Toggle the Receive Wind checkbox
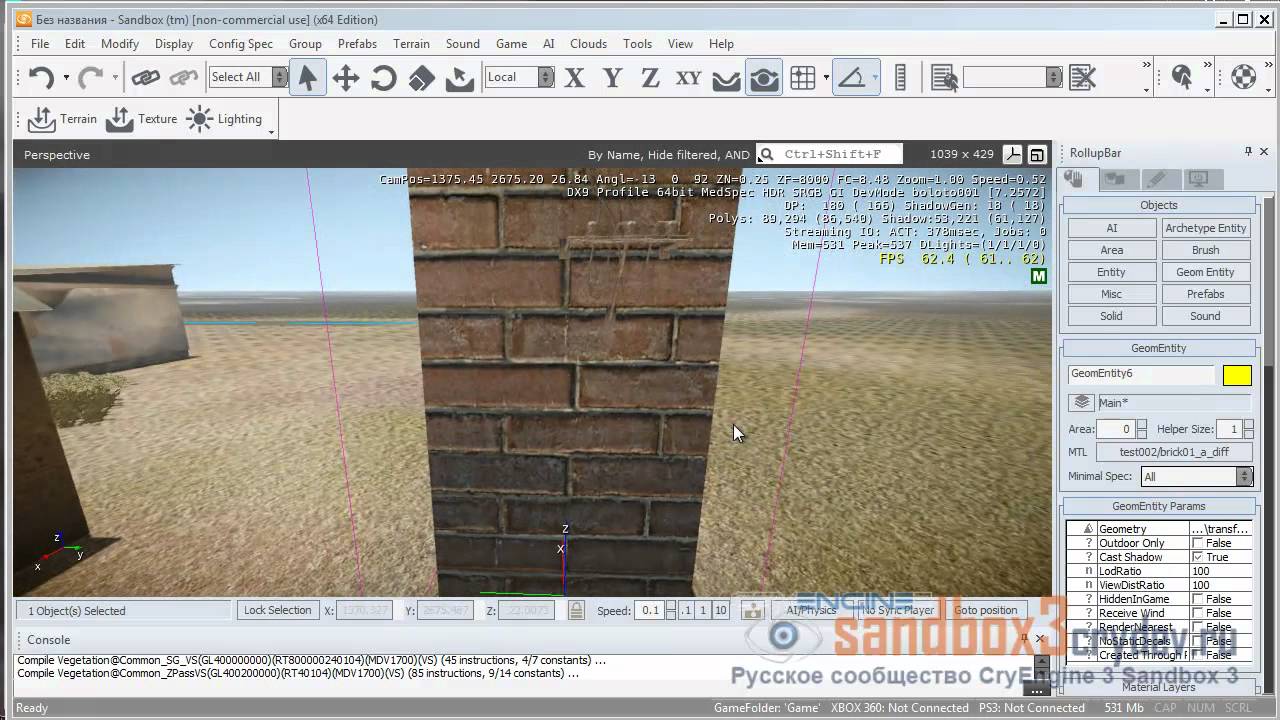The width and height of the screenshot is (1280, 720). coord(1197,613)
